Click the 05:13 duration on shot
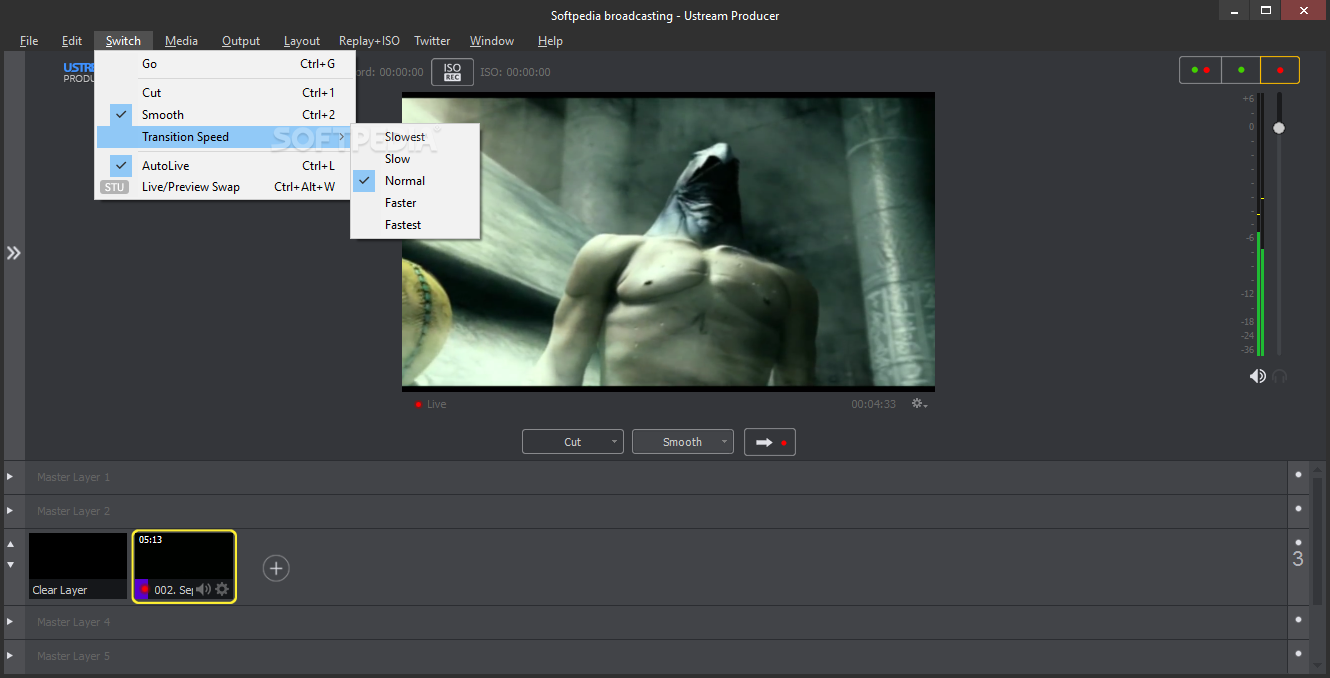This screenshot has height=678, width=1330. coord(150,539)
